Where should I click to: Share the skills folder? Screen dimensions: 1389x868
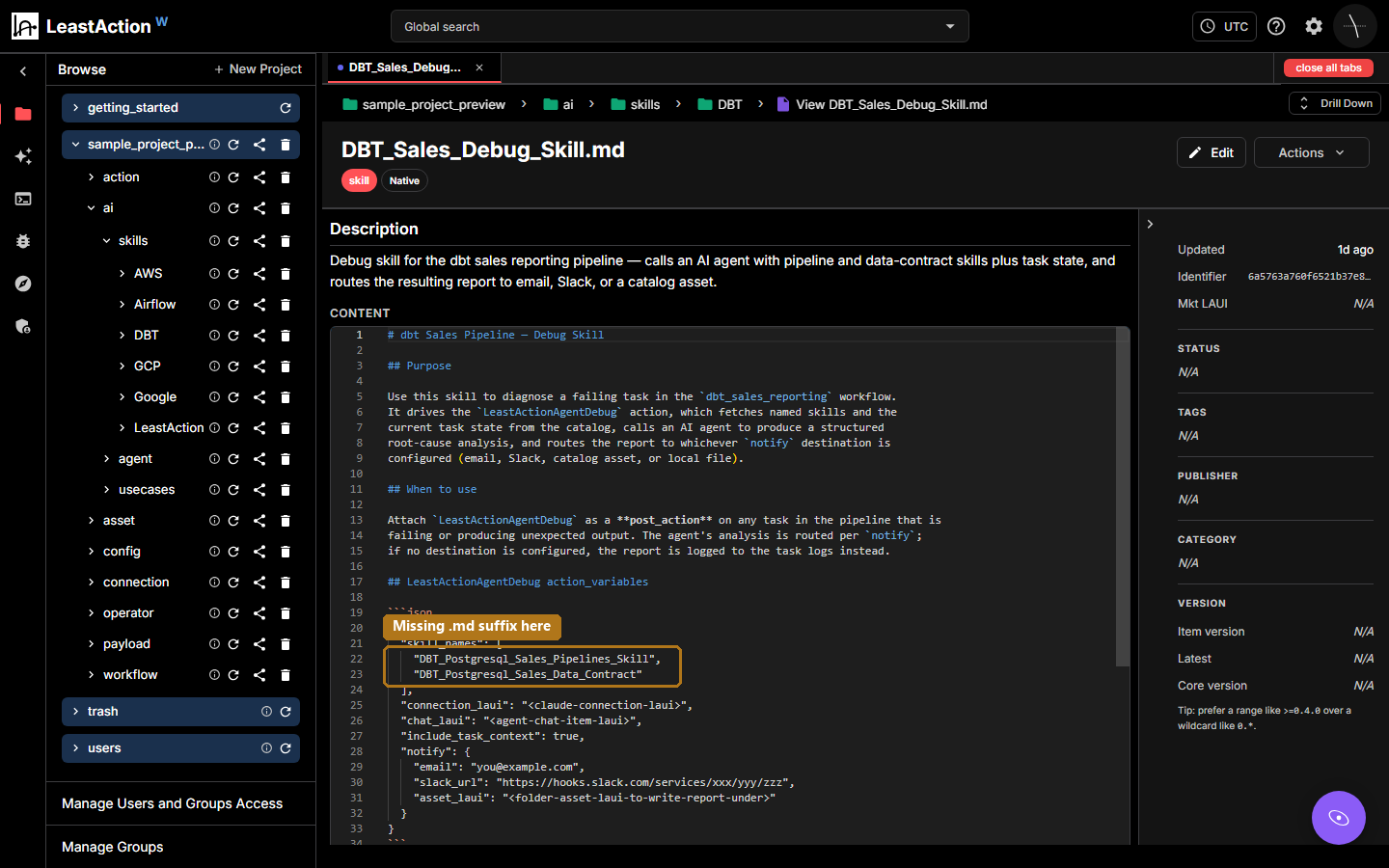pos(259,241)
